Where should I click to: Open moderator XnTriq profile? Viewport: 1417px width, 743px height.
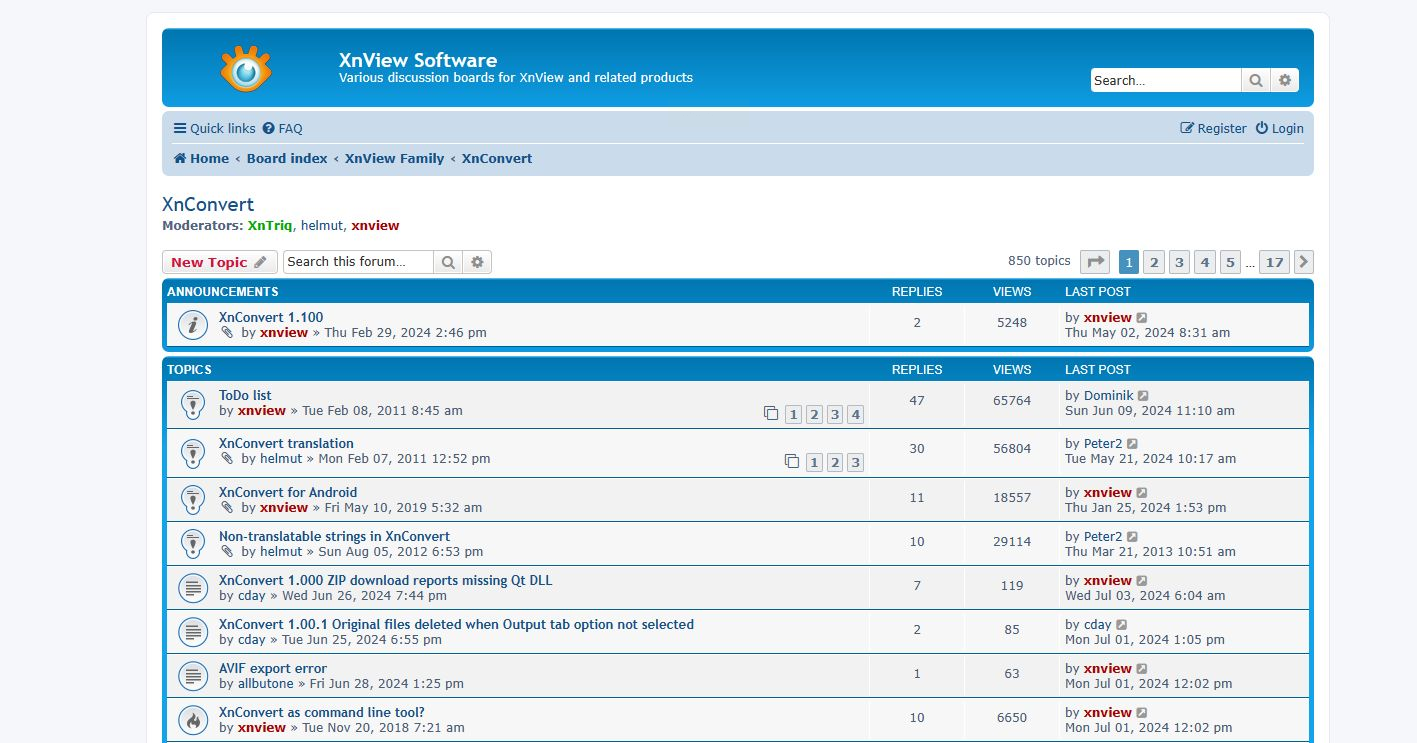[270, 225]
